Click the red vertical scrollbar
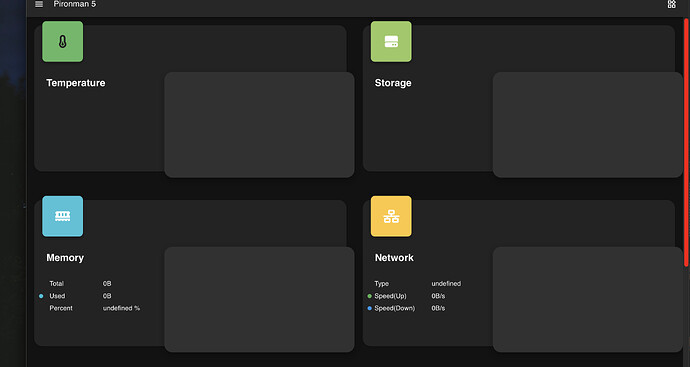This screenshot has height=367, width=690. 686,142
